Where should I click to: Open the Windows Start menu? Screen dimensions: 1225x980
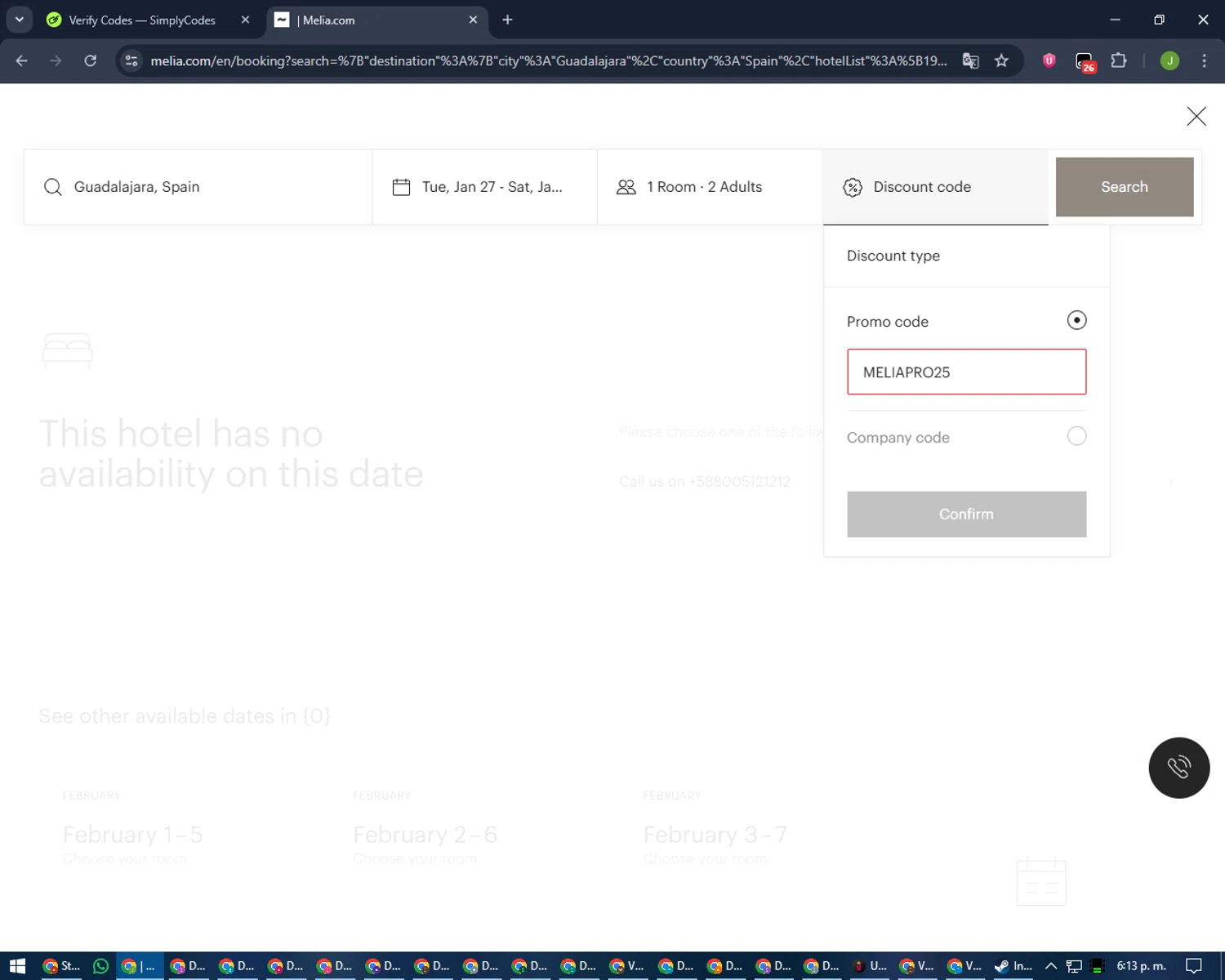point(17,966)
